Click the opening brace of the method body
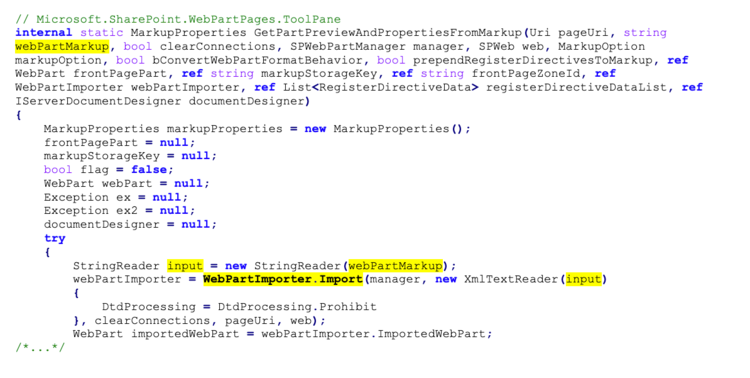Image resolution: width=750 pixels, height=378 pixels. 19,115
